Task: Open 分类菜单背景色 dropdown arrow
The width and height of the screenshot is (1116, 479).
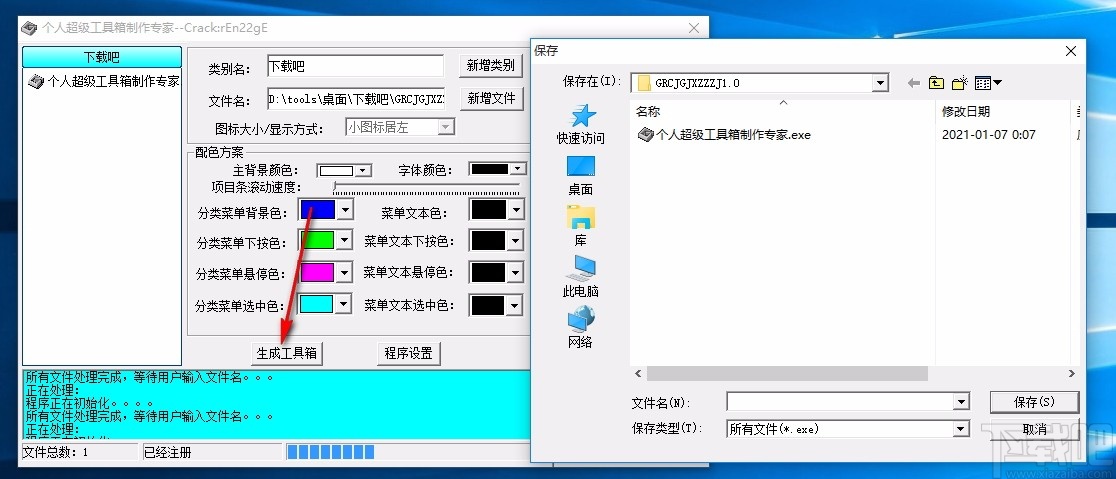Action: [344, 211]
